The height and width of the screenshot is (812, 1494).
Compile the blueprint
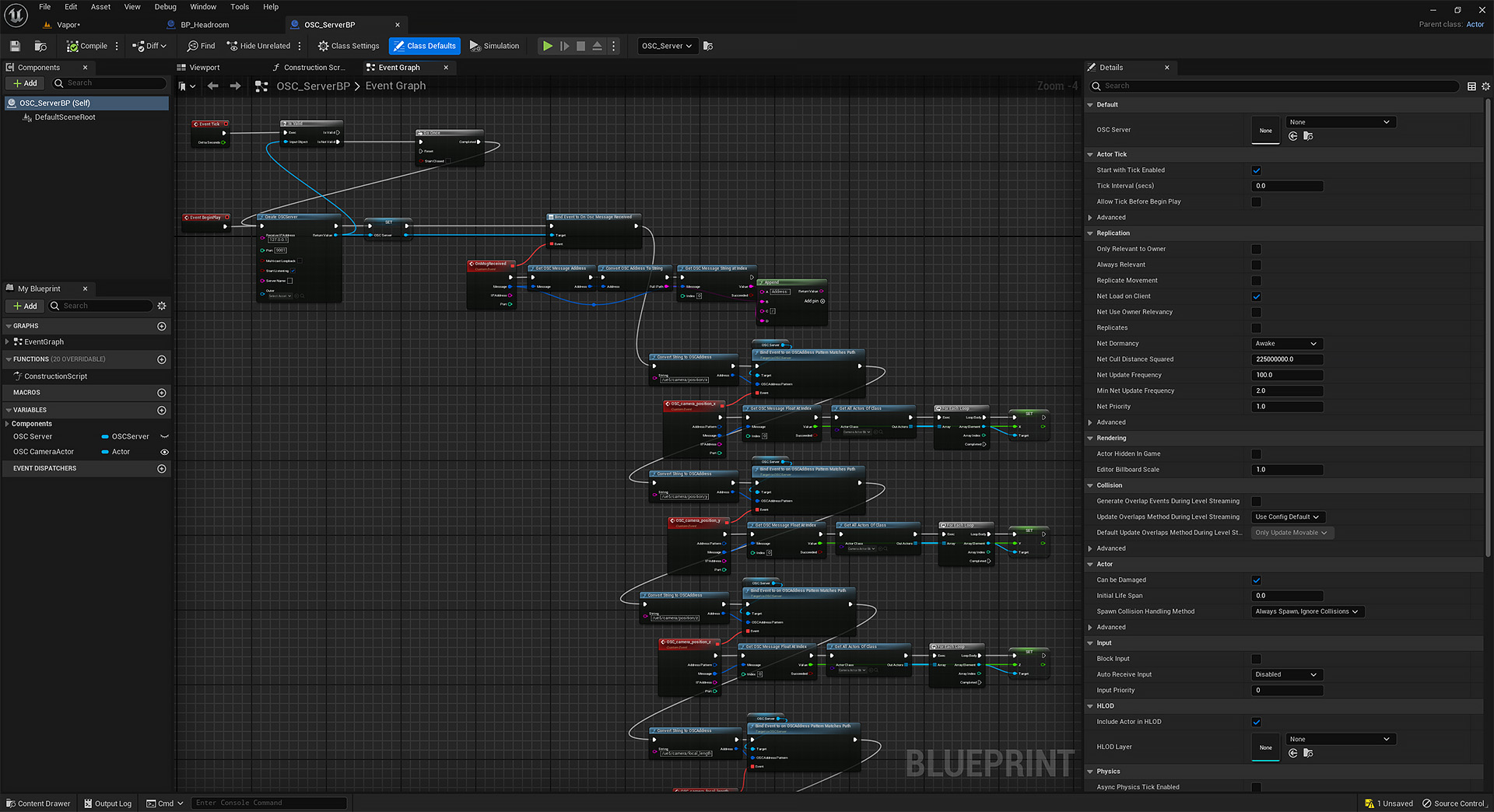tap(86, 46)
